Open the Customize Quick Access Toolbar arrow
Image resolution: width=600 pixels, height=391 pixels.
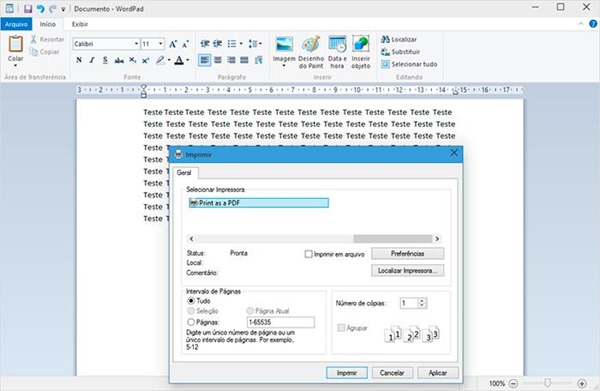coord(63,9)
